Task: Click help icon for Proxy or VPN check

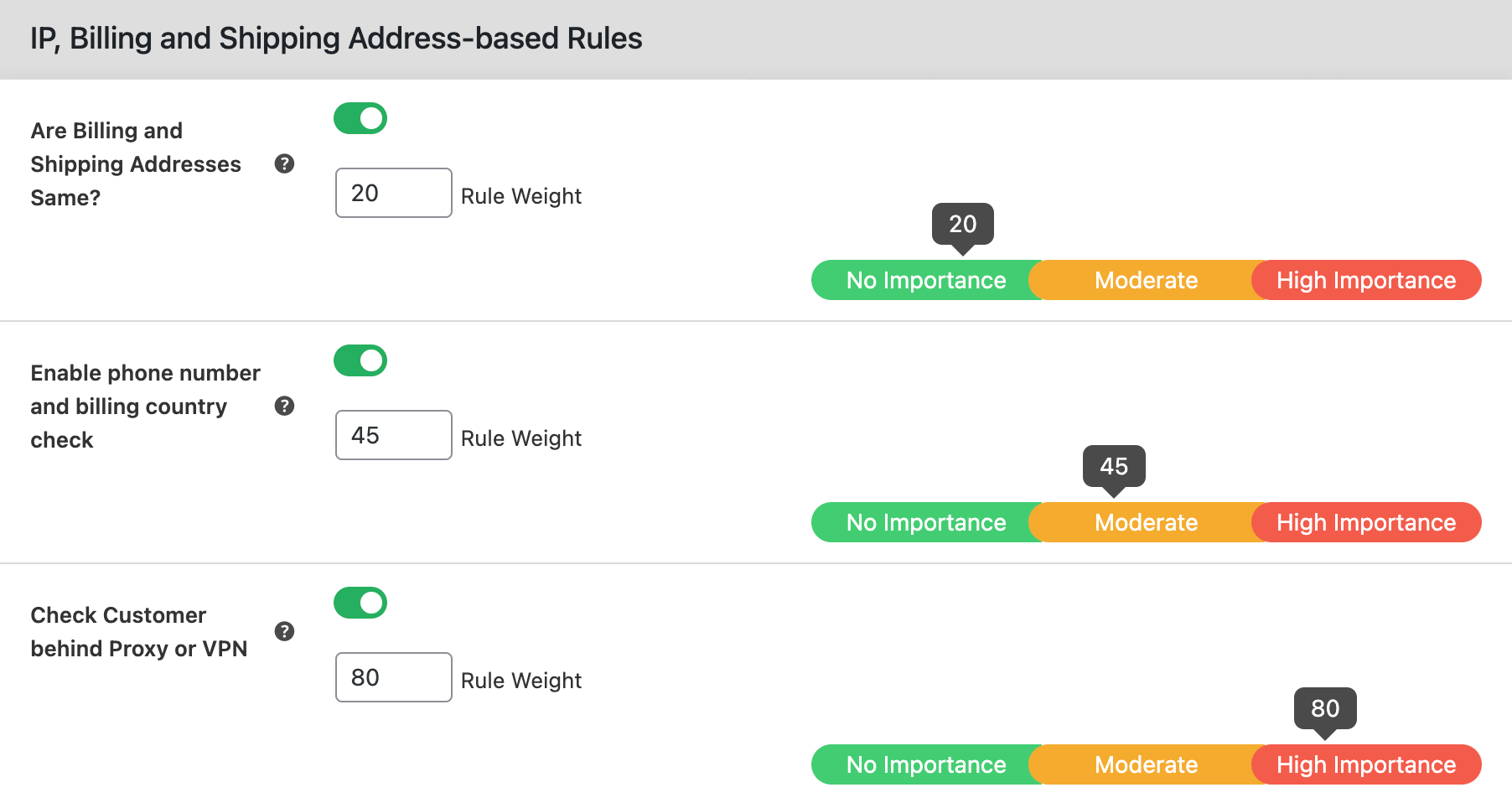Action: pyautogui.click(x=284, y=631)
